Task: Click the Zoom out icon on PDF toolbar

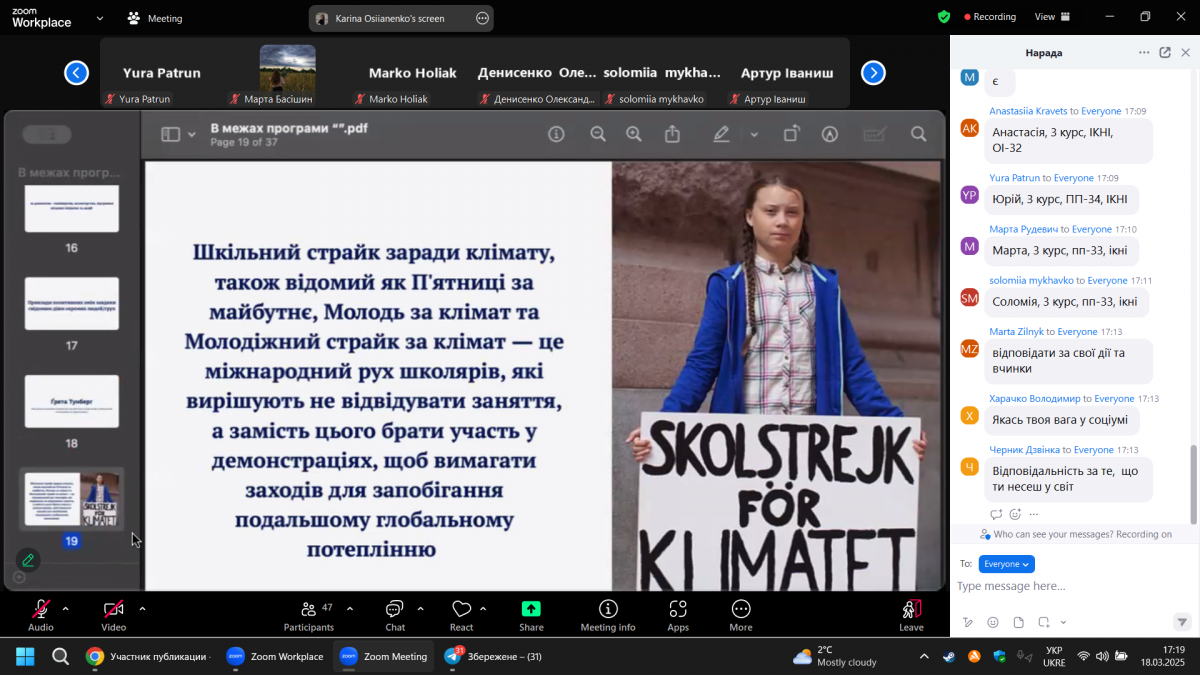Action: coord(598,133)
